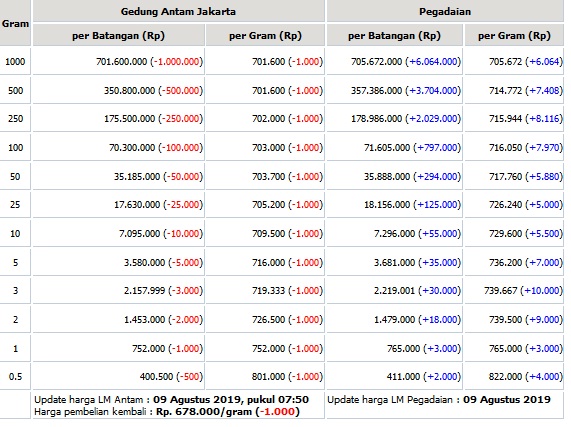
Task: Click Antam price 70.300.000 for 100 gram
Action: point(132,148)
